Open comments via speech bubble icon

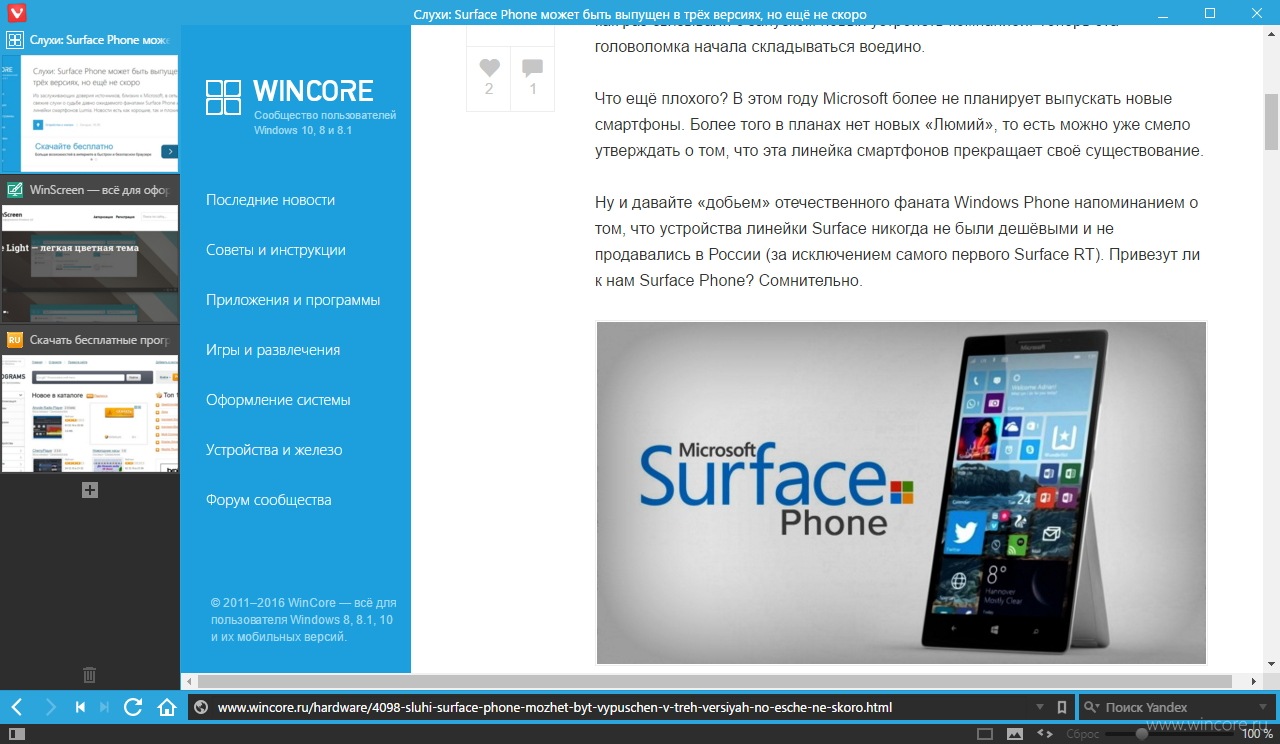pos(533,68)
